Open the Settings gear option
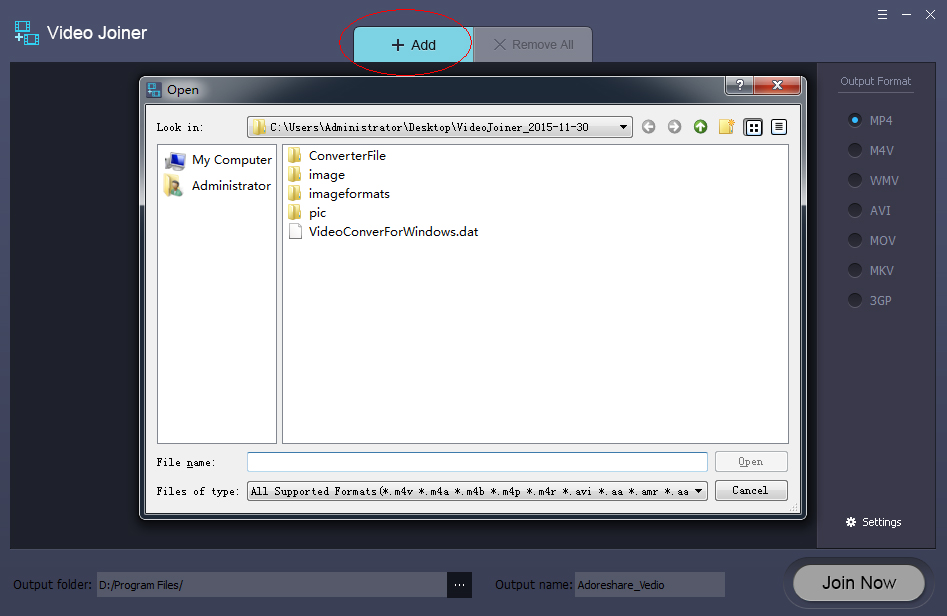The image size is (947, 616). 873,522
